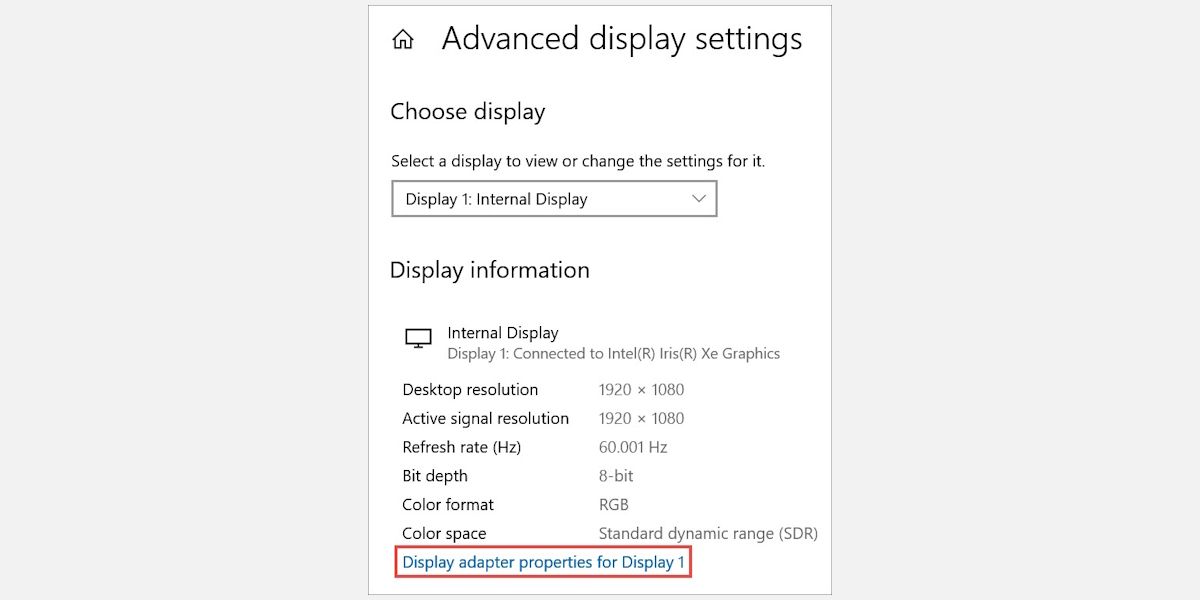The width and height of the screenshot is (1200, 600).
Task: Click the Standard dynamic range SDR value
Action: 709,533
